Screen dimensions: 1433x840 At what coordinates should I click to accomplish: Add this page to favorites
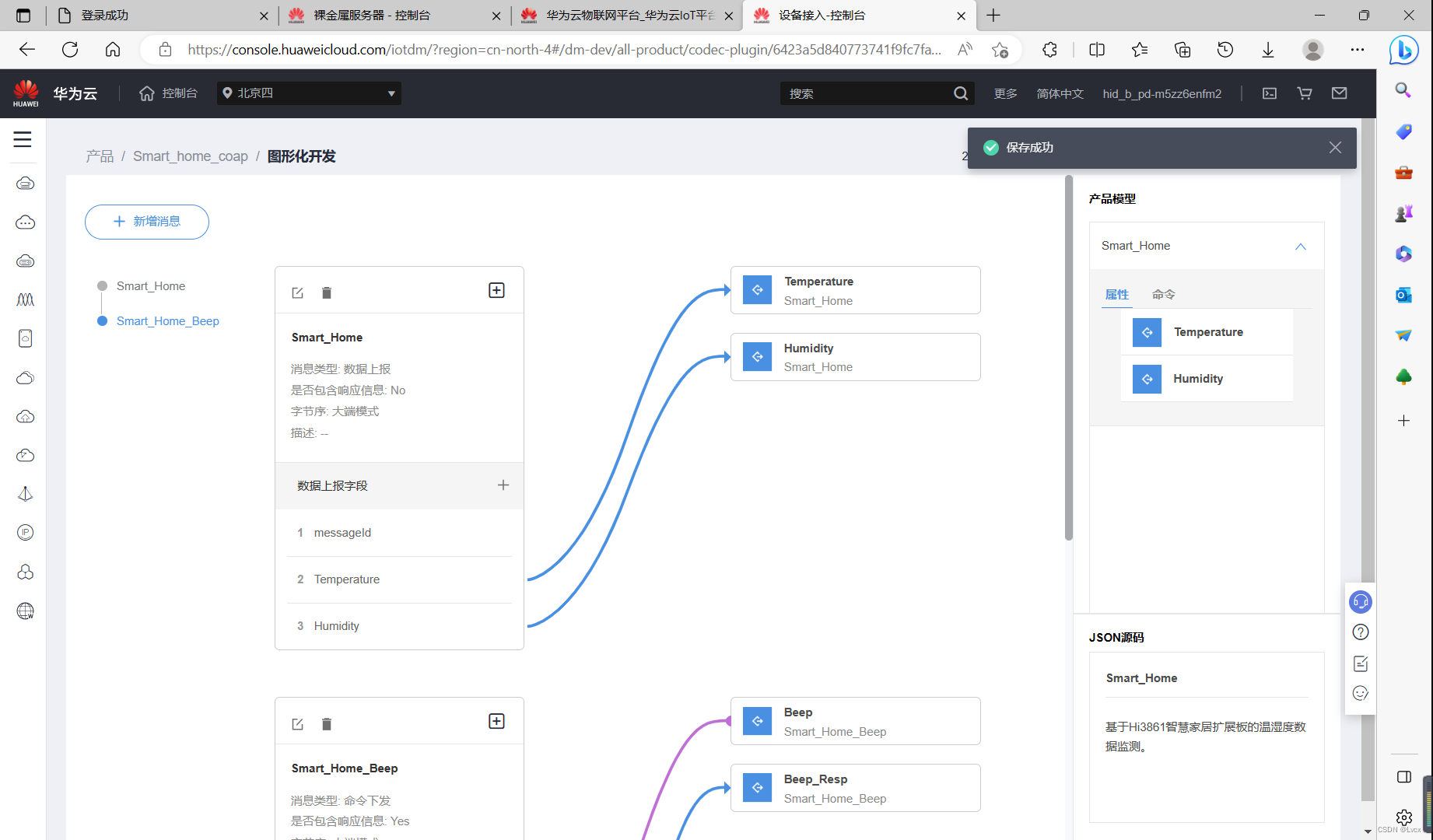pyautogui.click(x=1000, y=50)
